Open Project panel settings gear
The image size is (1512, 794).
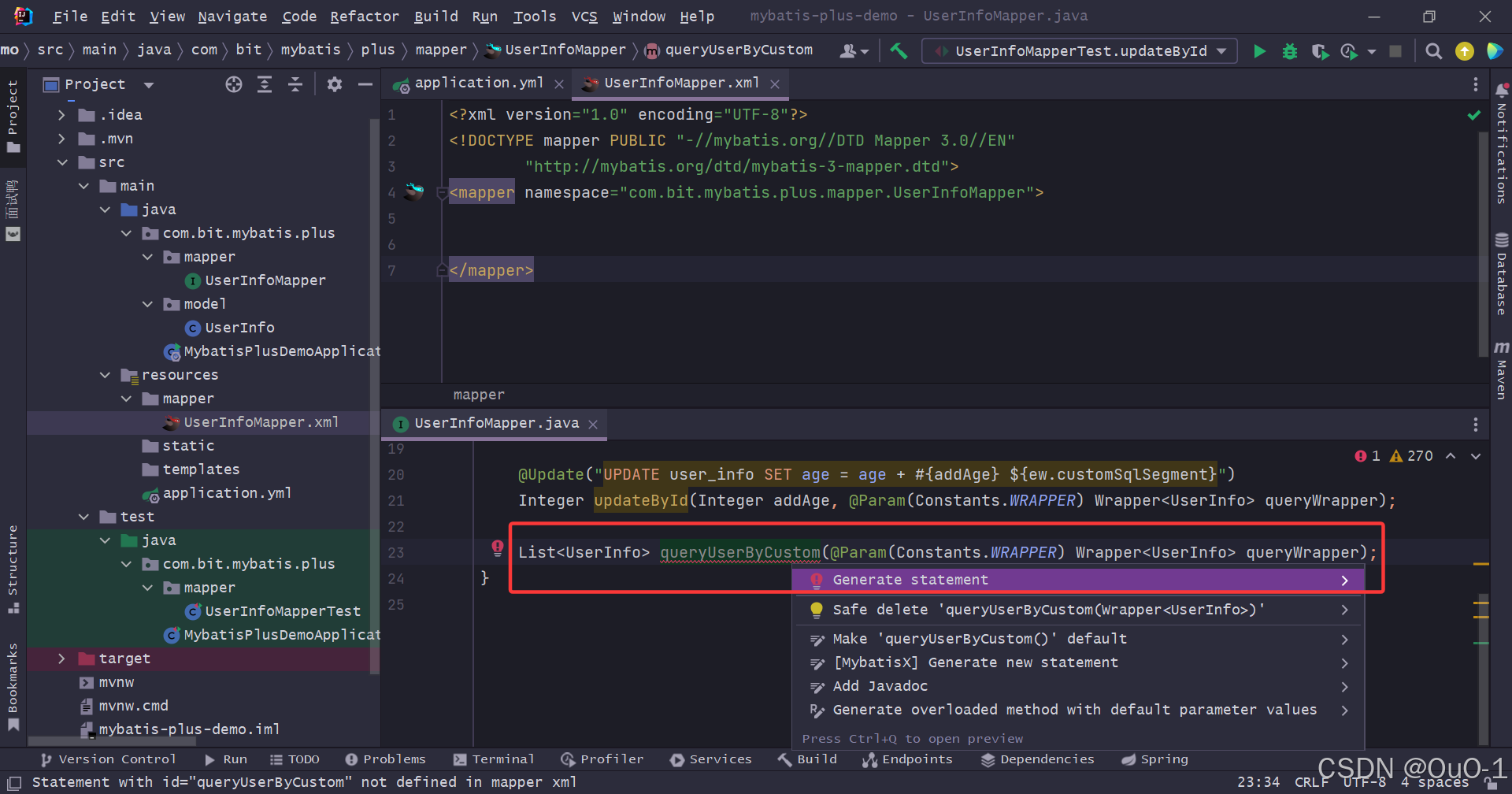point(335,84)
